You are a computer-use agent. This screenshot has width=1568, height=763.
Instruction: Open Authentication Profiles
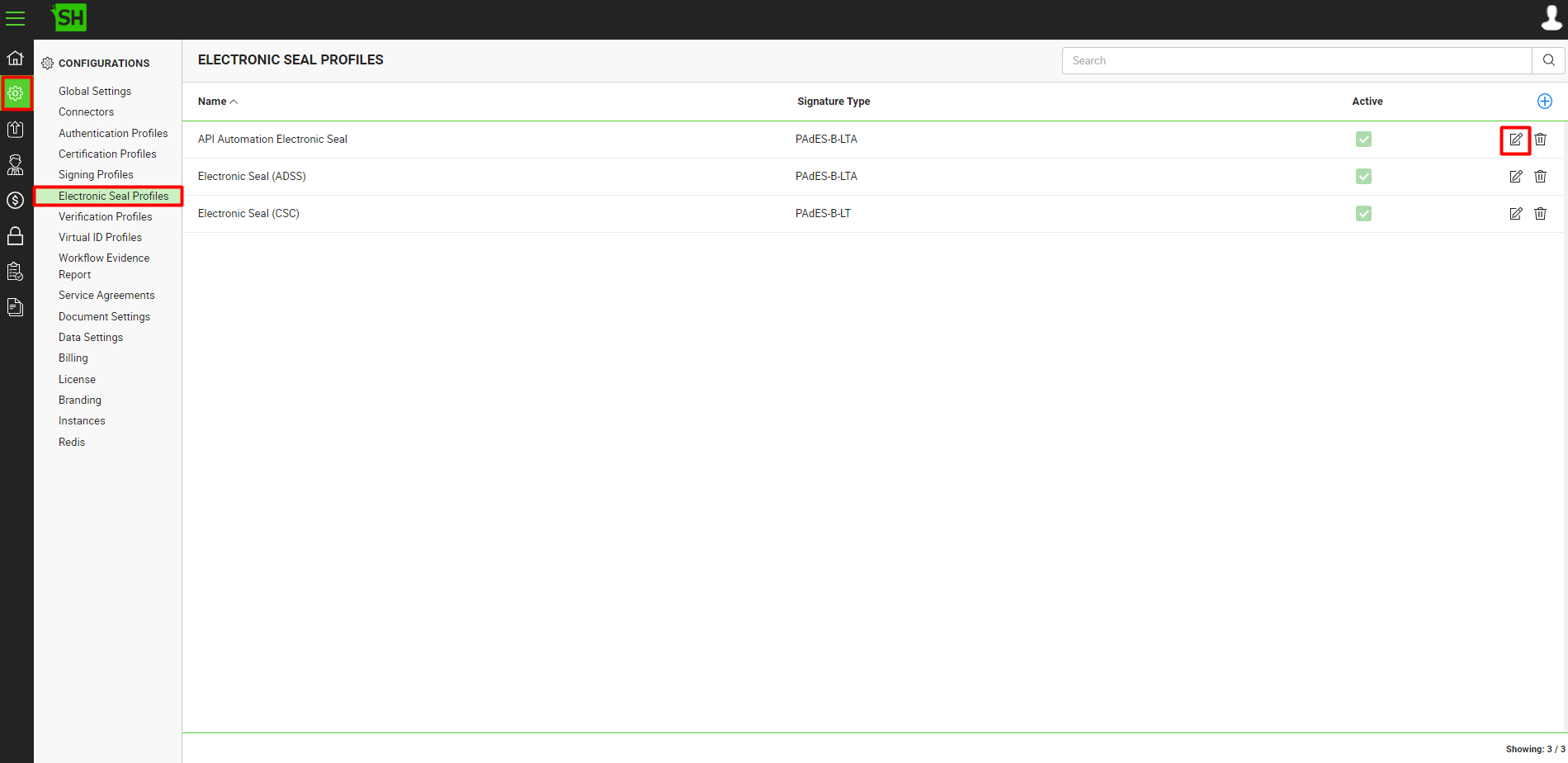pos(113,133)
